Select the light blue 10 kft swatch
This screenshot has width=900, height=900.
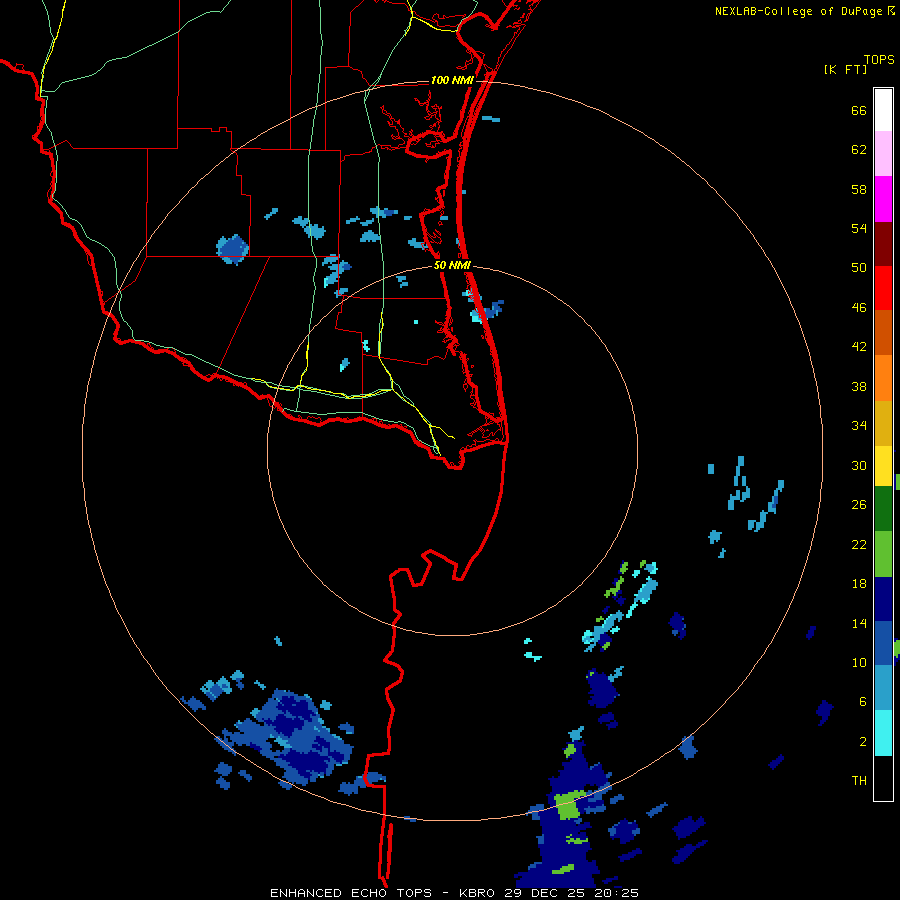(883, 688)
